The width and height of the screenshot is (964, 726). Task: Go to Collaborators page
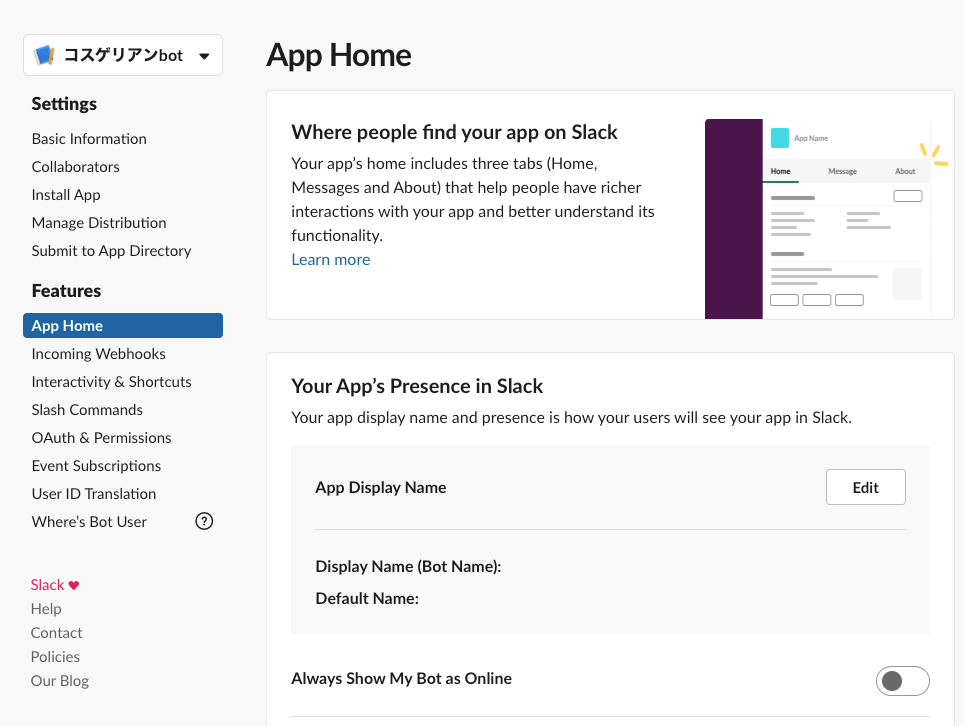point(76,167)
